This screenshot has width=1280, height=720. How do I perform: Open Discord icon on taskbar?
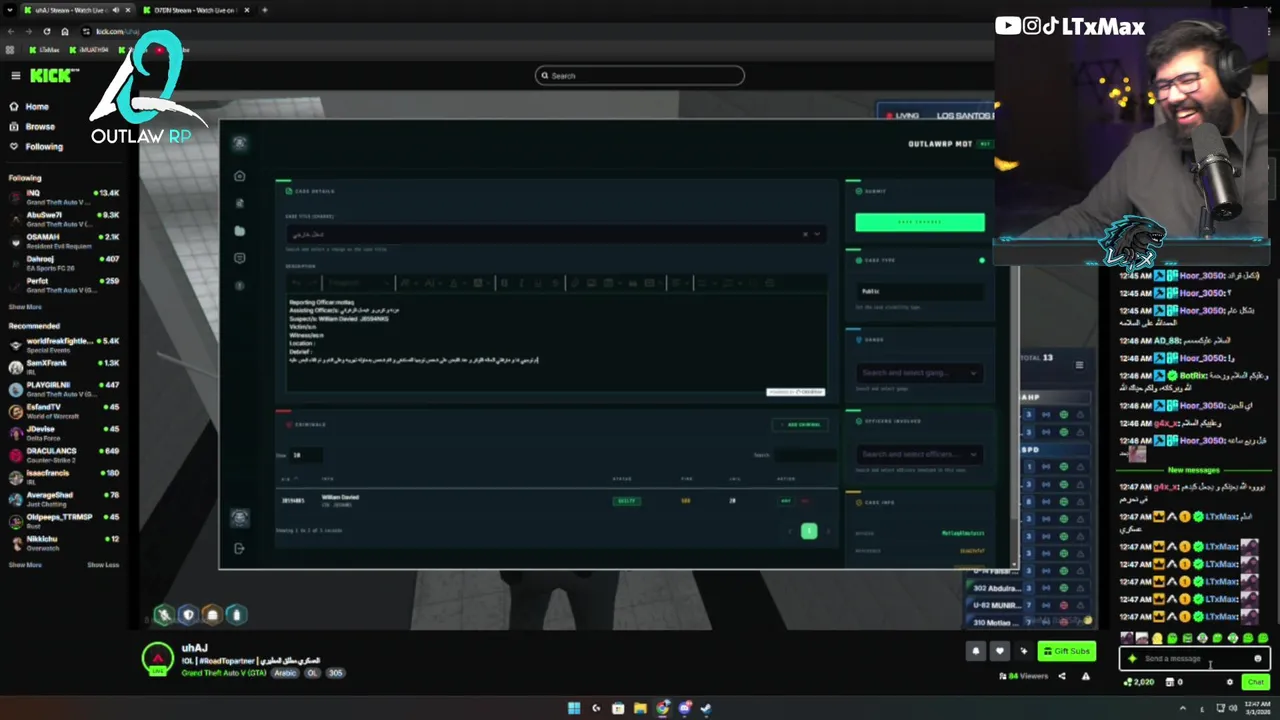684,708
